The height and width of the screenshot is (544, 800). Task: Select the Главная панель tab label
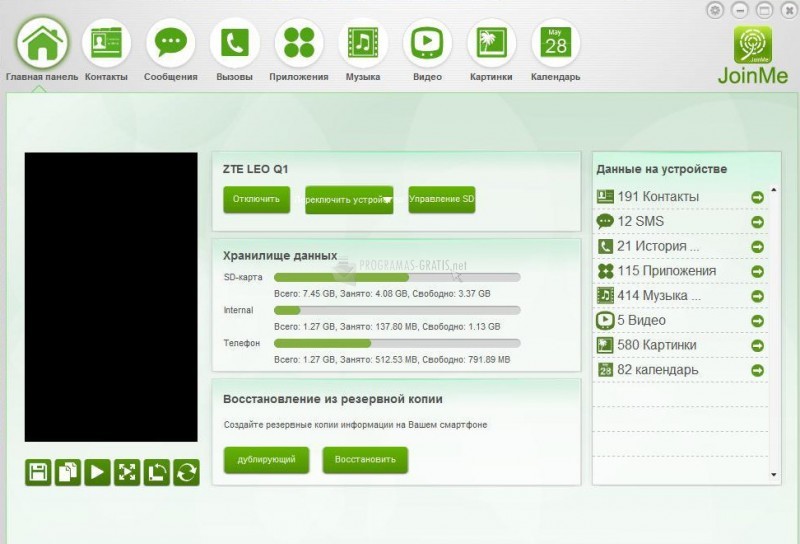click(42, 77)
